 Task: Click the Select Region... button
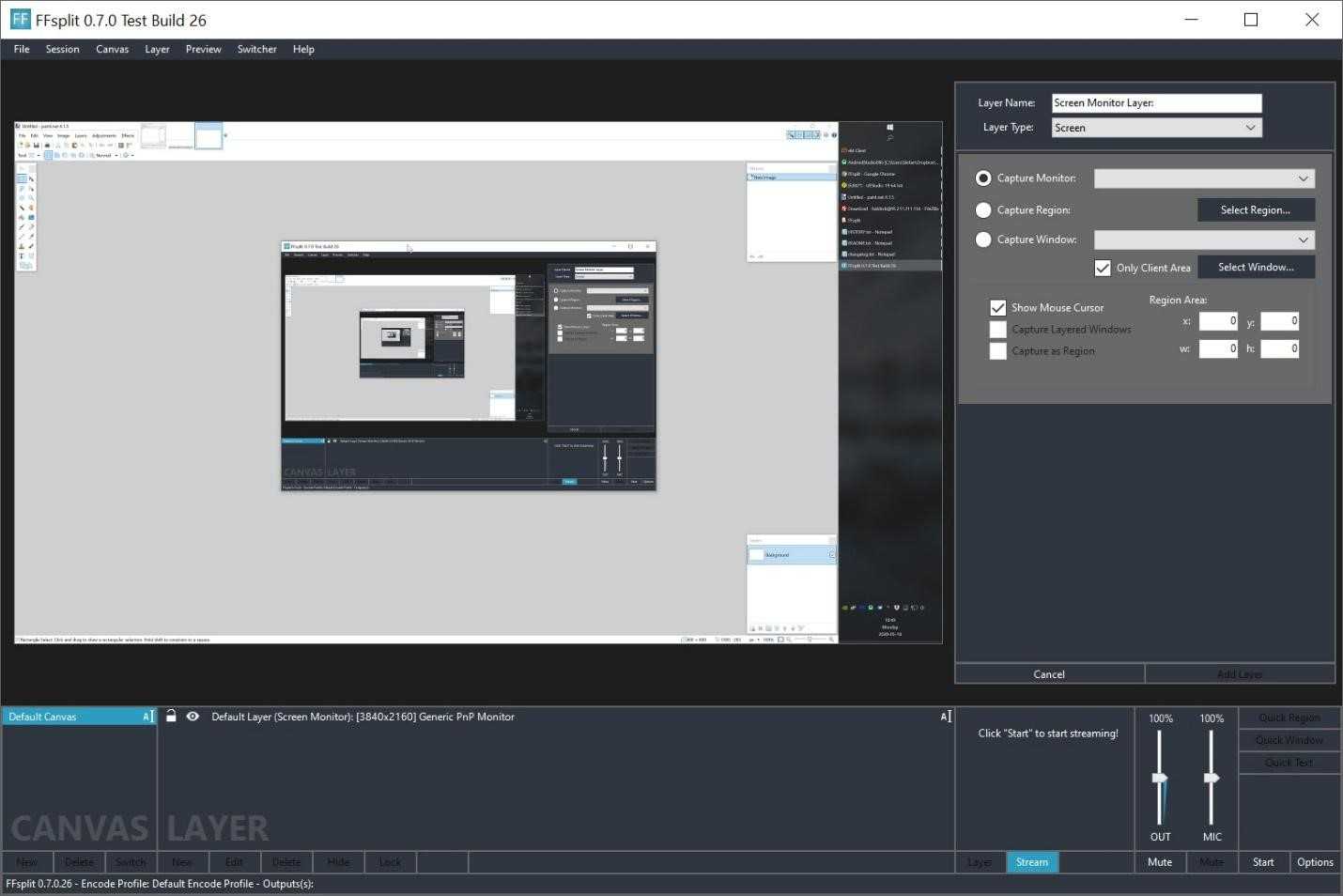coord(1255,210)
